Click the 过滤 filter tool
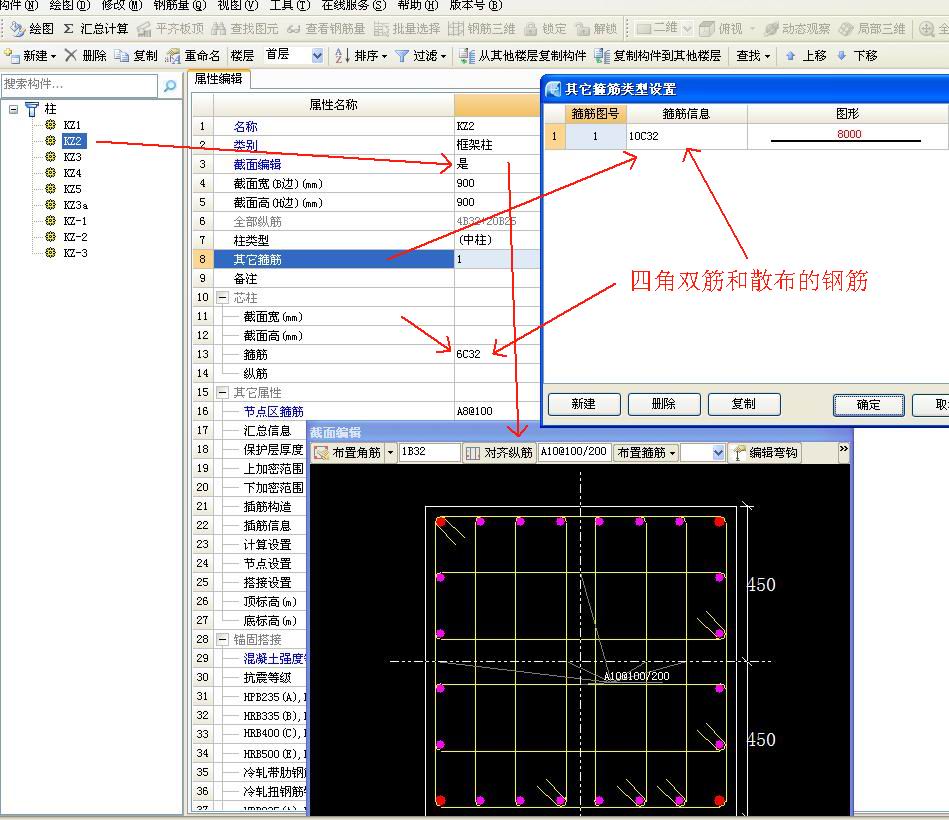The image size is (949, 820). 421,56
